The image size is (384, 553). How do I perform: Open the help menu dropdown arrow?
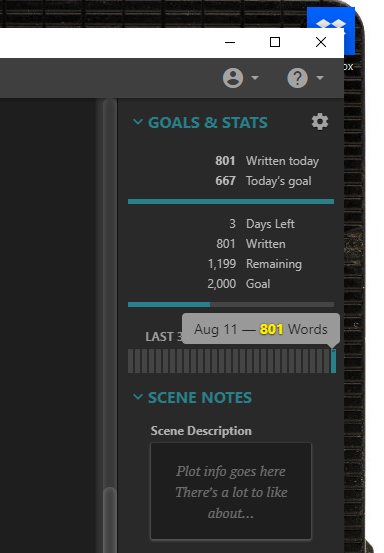pos(320,78)
